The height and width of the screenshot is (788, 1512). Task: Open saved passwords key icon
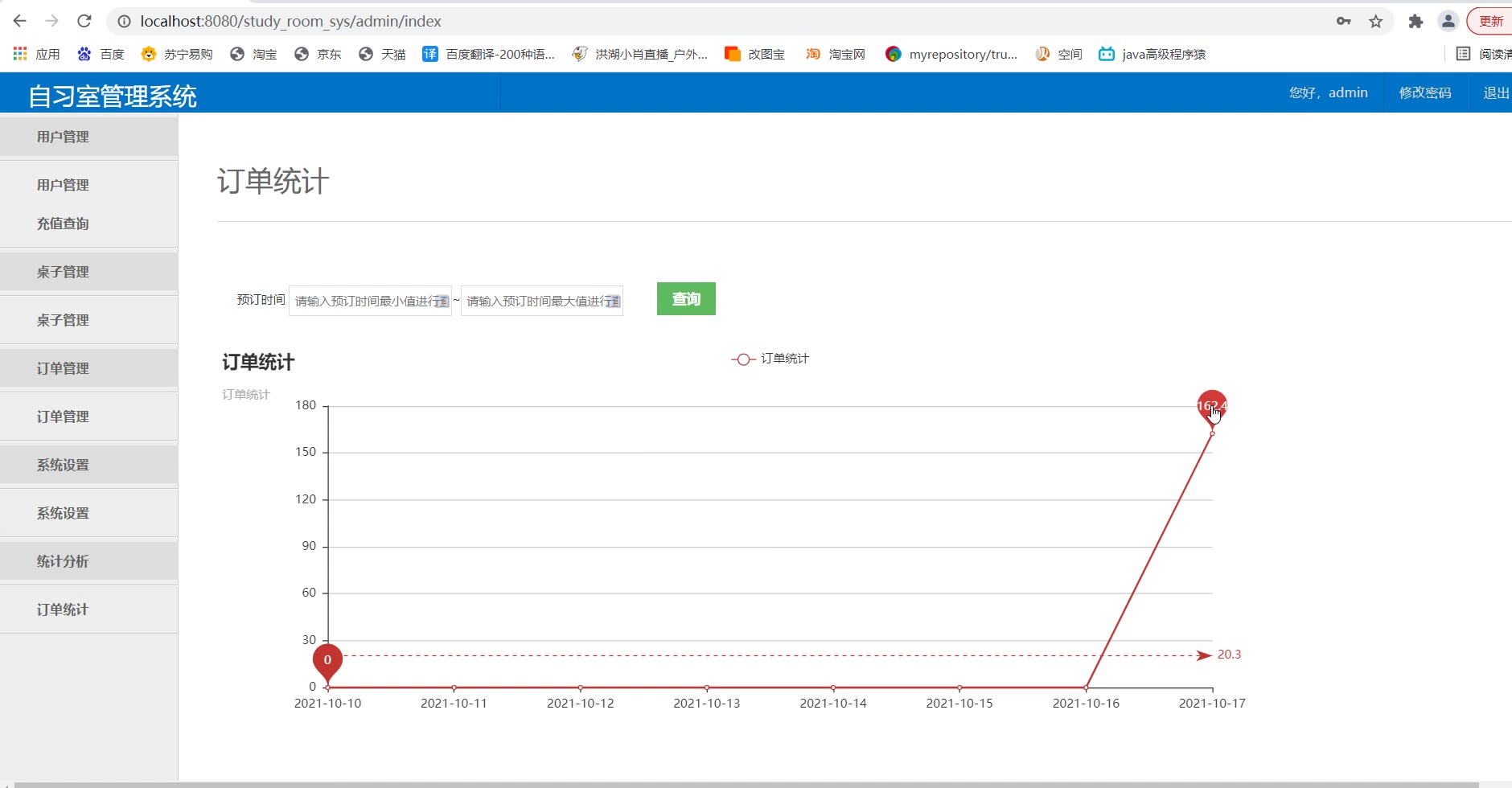1344,22
